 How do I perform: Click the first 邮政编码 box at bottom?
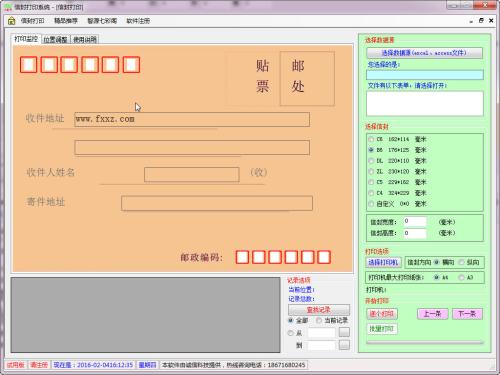(242, 257)
